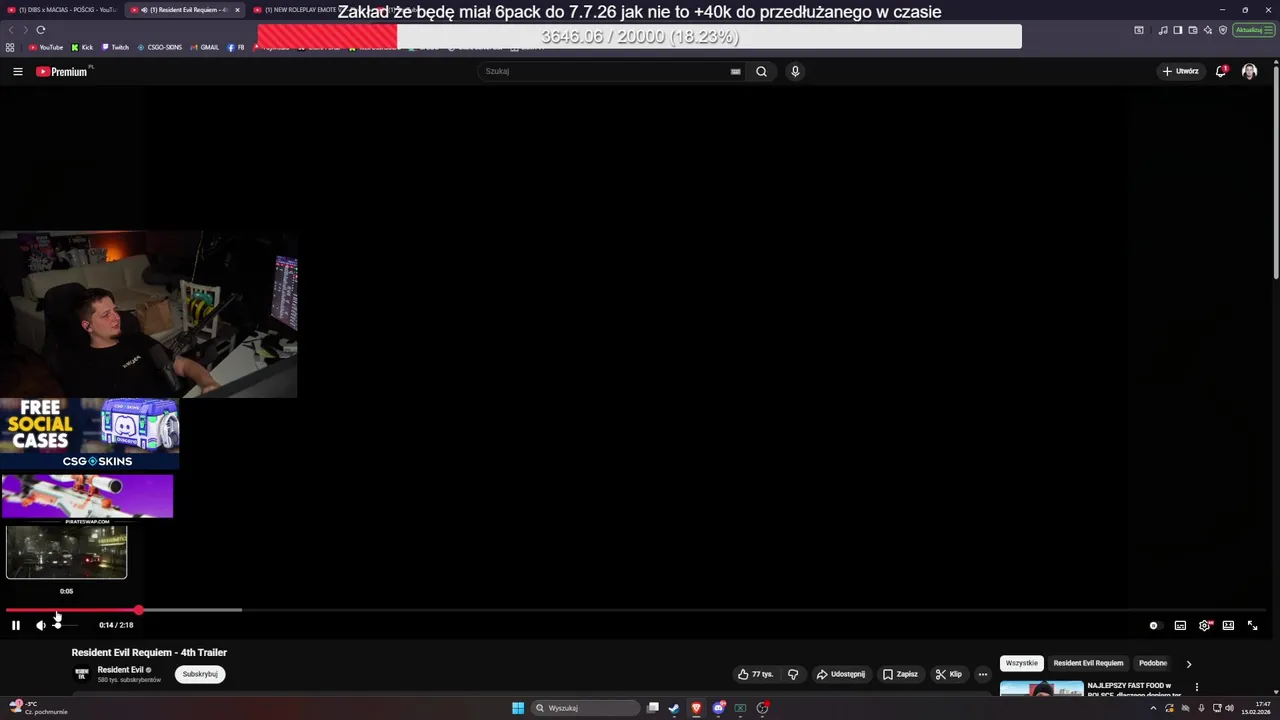Image resolution: width=1280 pixels, height=720 pixels.
Task: Go back with the browser back arrow
Action: click(11, 30)
